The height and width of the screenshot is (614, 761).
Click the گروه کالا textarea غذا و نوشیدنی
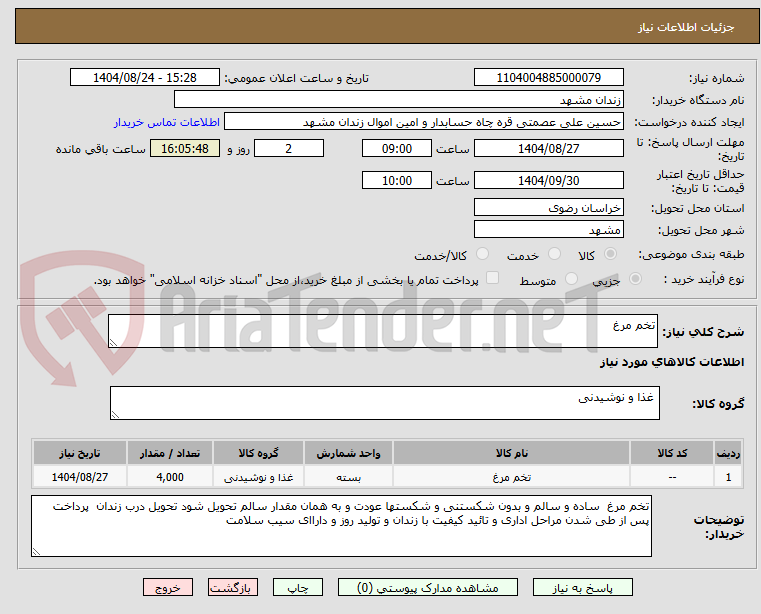pos(385,403)
